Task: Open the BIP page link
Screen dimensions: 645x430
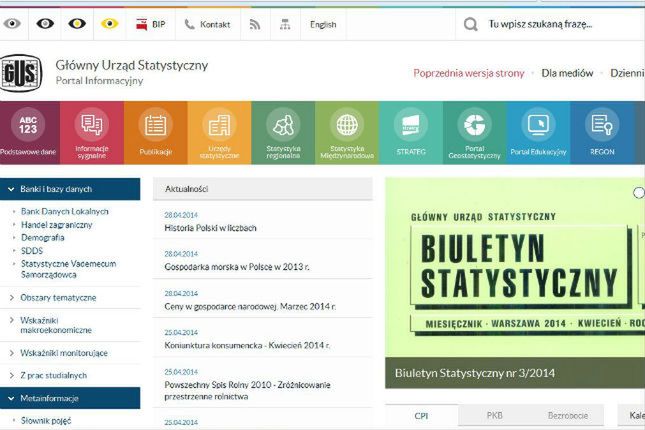Action: pyautogui.click(x=151, y=24)
